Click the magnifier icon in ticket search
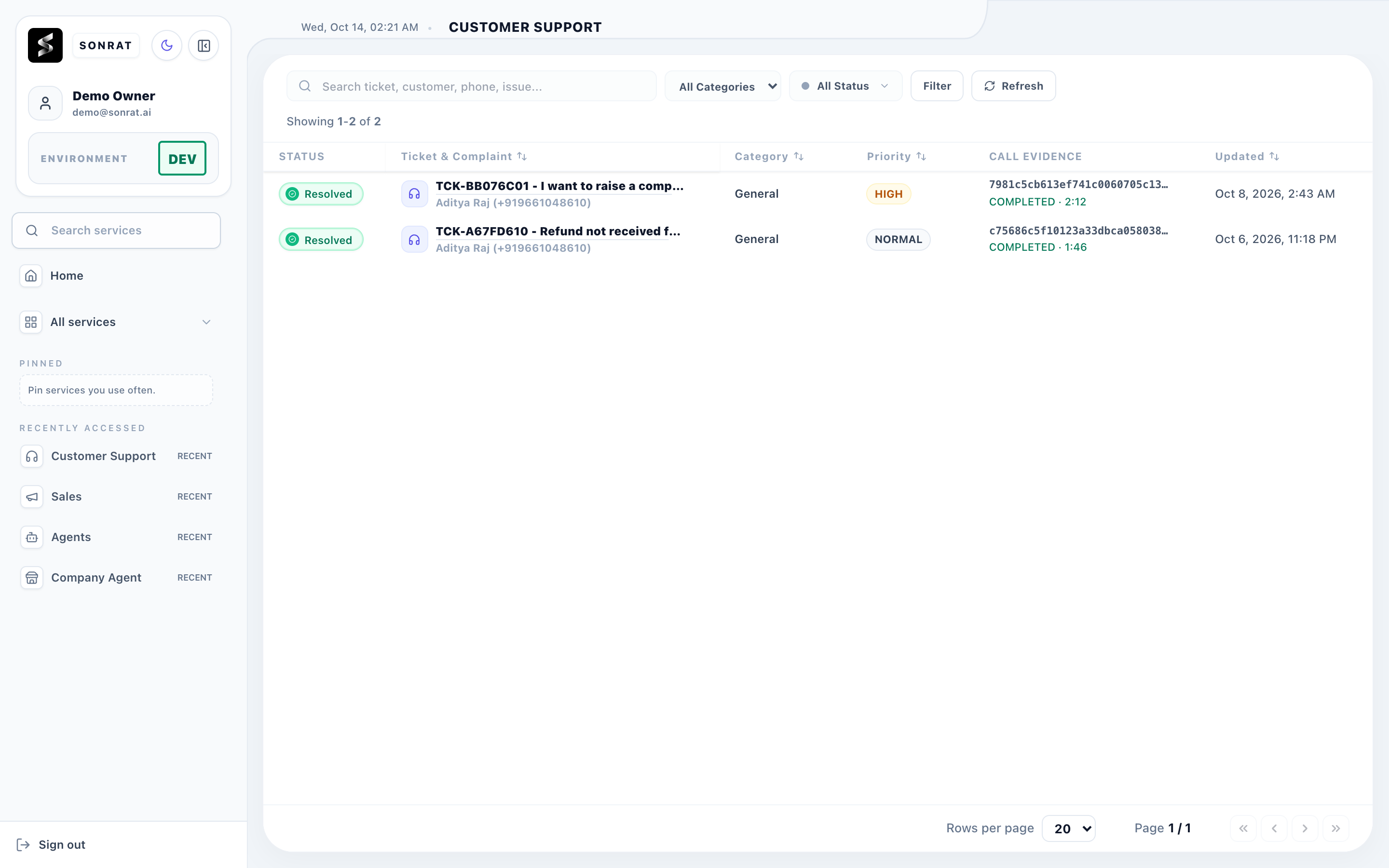 (305, 86)
